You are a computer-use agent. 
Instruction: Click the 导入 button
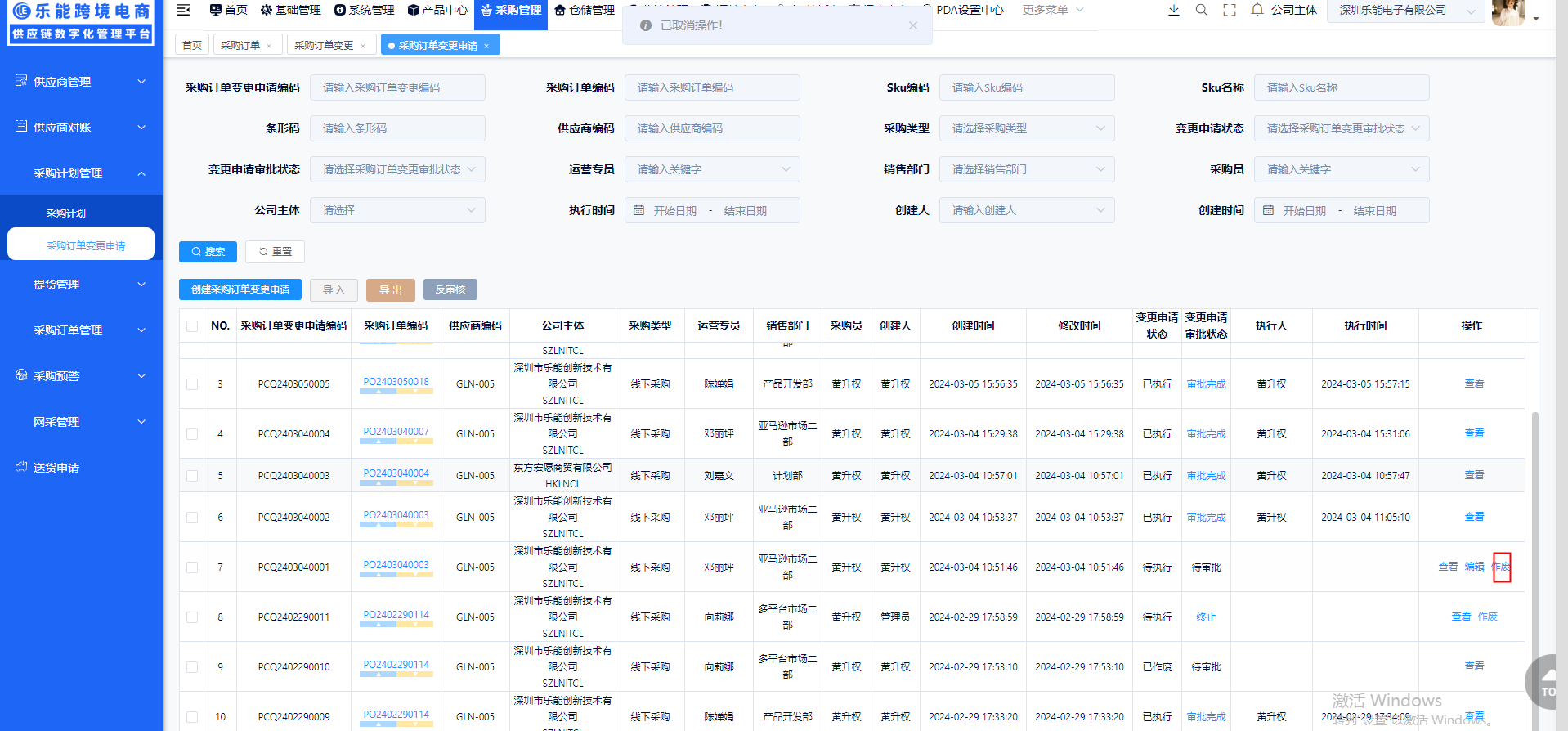click(334, 289)
